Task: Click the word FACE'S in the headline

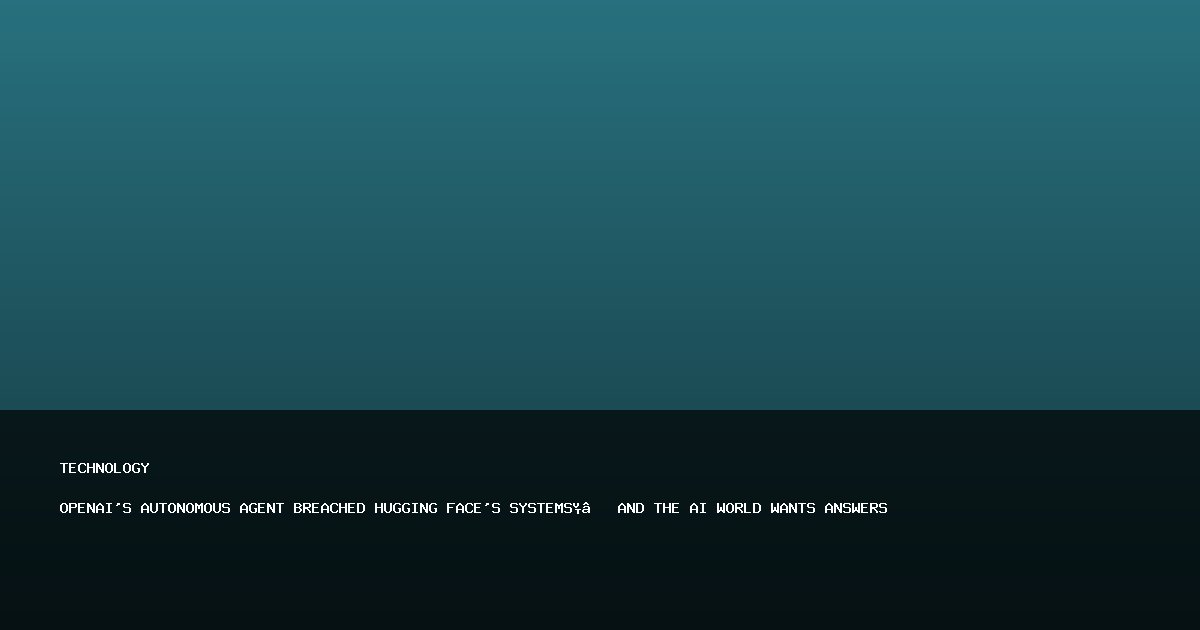Action: (x=473, y=508)
